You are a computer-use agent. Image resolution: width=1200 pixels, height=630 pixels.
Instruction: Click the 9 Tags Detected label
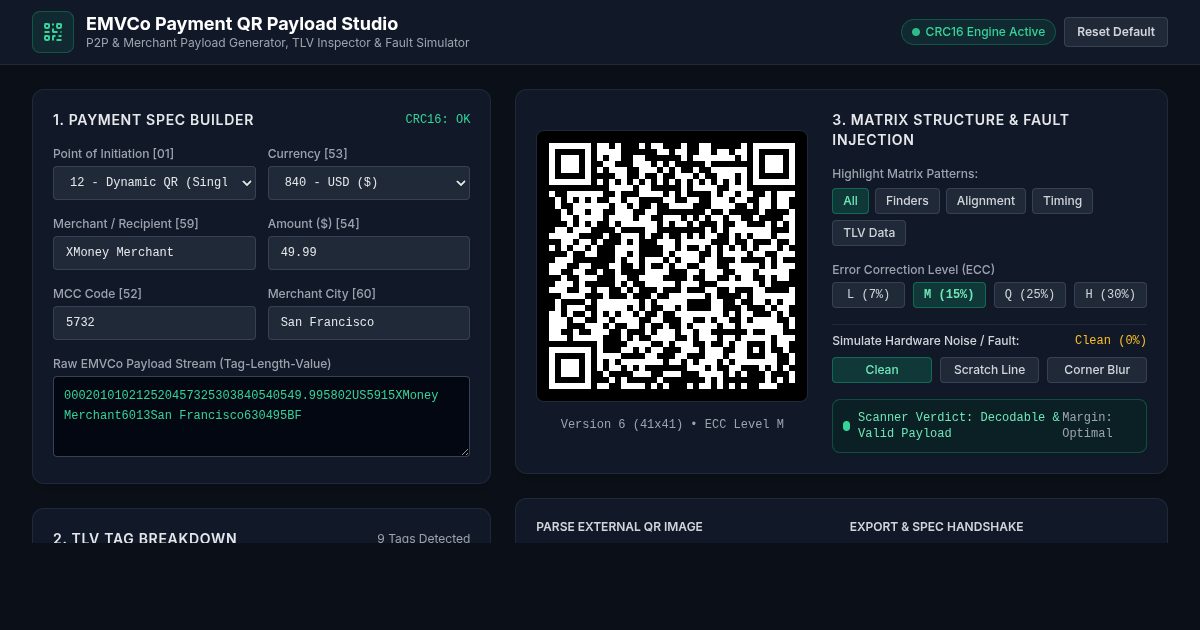point(423,538)
